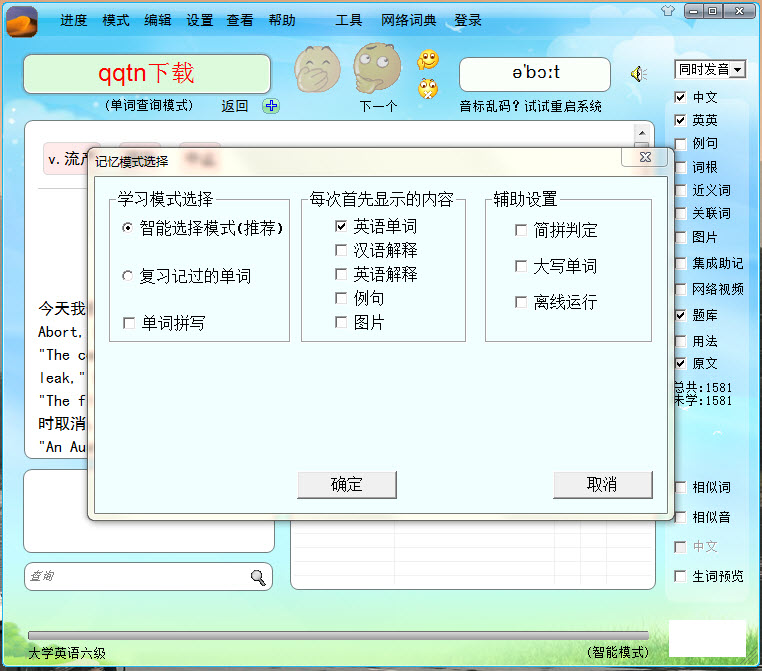This screenshot has width=762, height=671.
Task: Click the progress bar at the bottom
Action: coord(338,635)
